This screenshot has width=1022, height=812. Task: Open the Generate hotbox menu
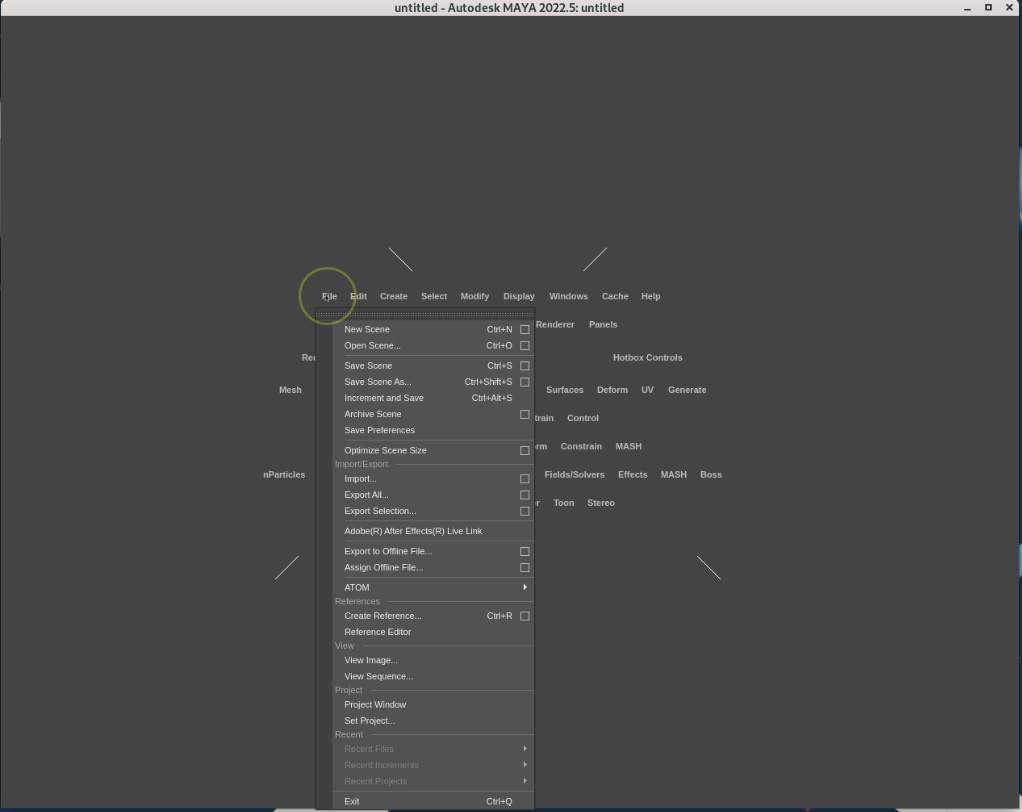point(687,390)
